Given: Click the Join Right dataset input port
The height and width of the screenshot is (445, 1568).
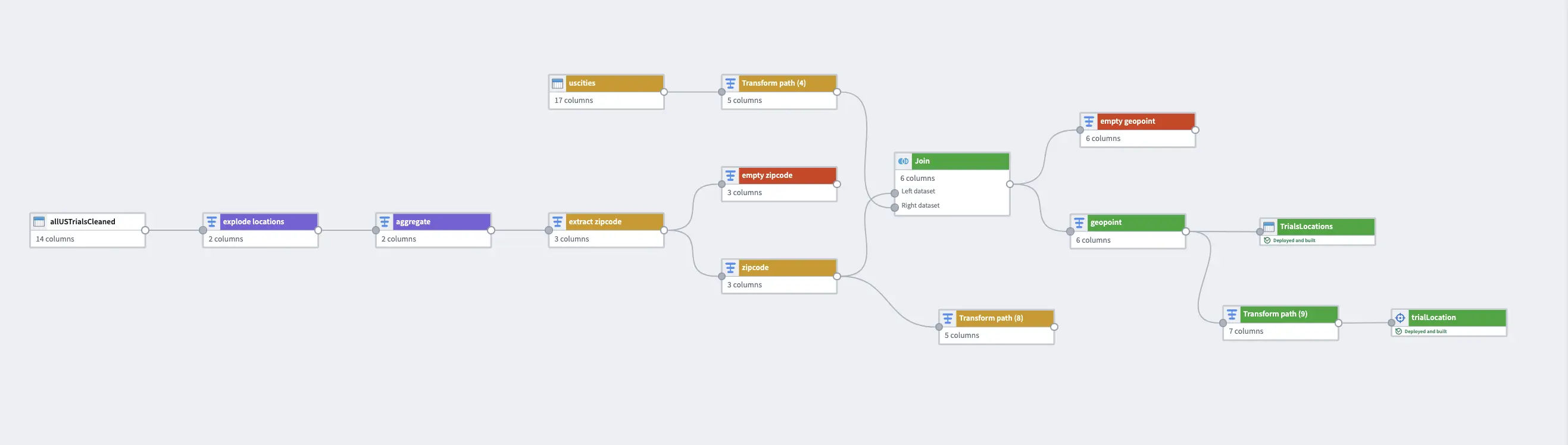Looking at the screenshot, I should (895, 208).
